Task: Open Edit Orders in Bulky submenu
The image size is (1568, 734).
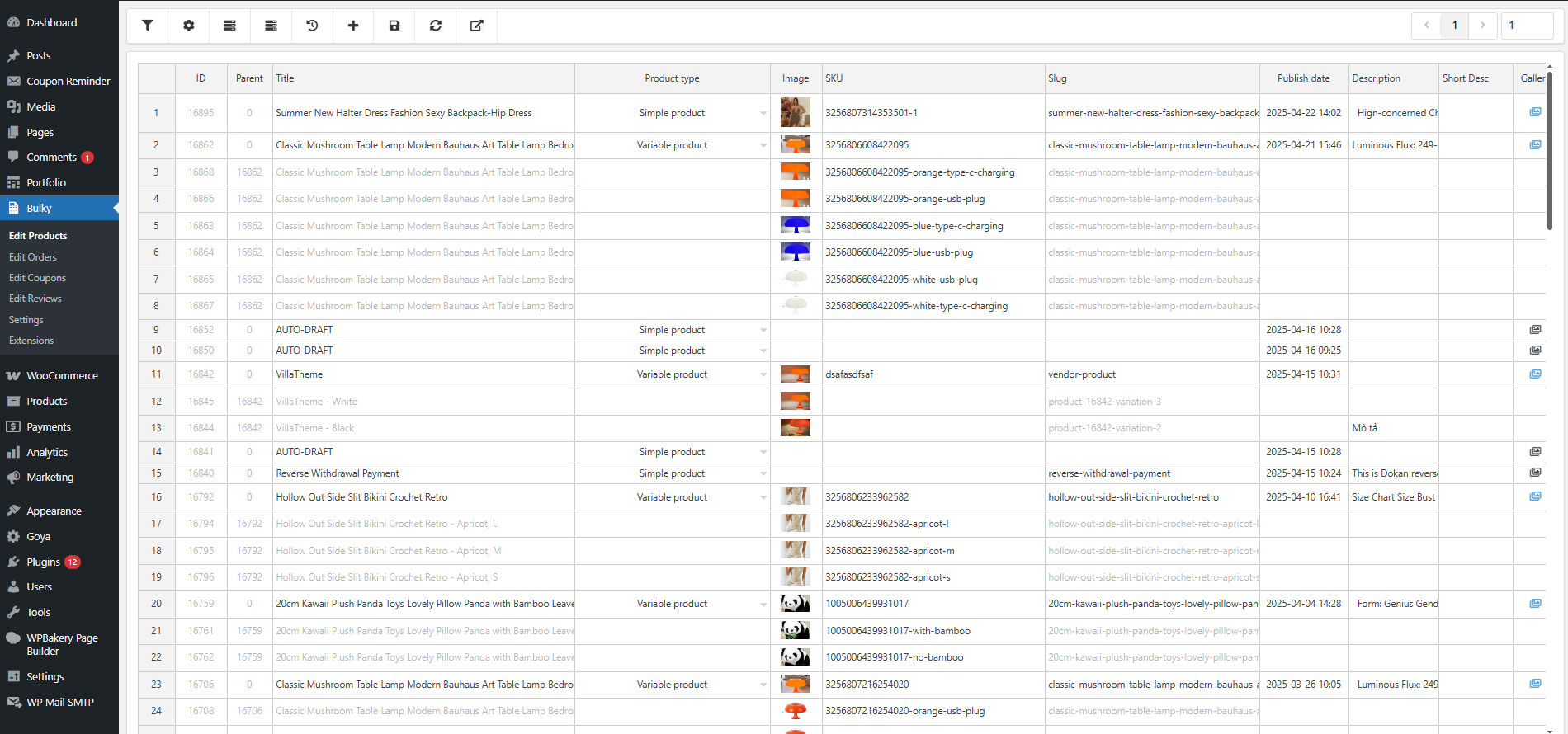Action: click(x=33, y=257)
